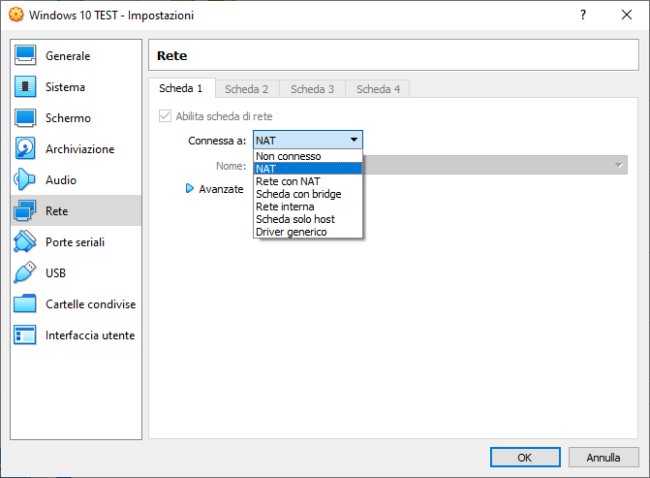650x478 pixels.
Task: Collapse the Connessa a combo box
Action: click(x=308, y=140)
